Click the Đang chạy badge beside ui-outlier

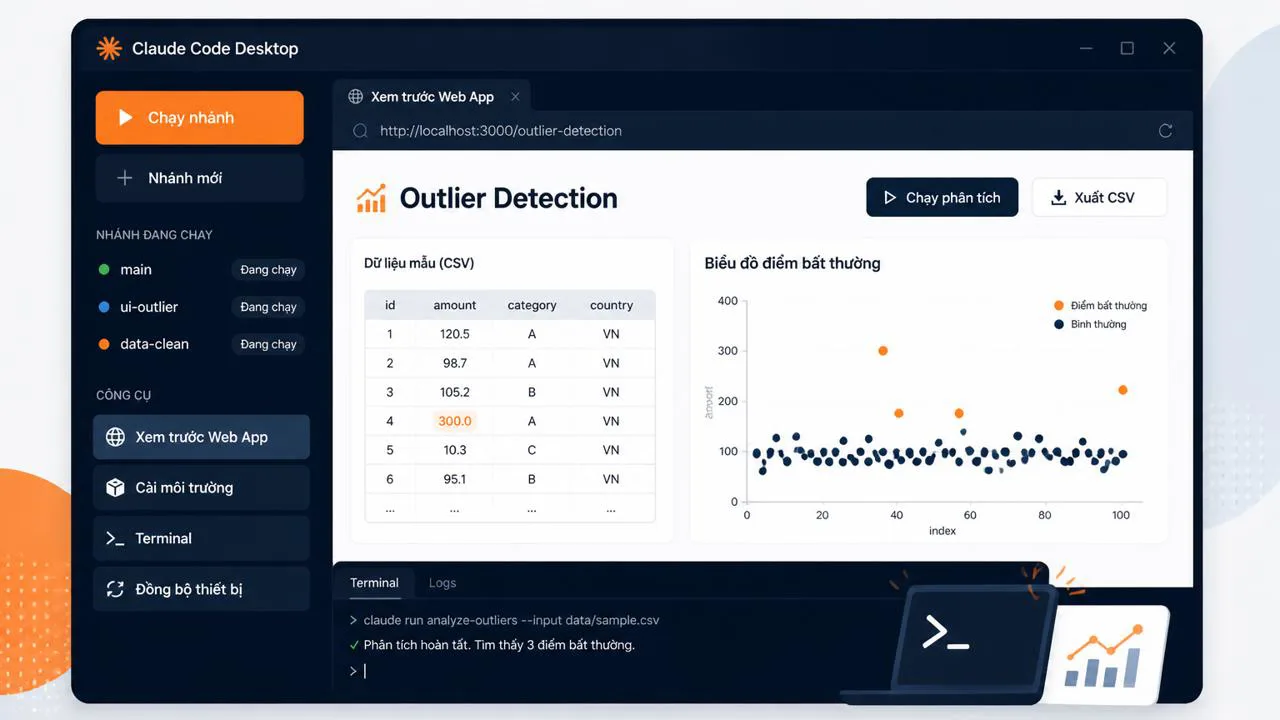pos(268,307)
